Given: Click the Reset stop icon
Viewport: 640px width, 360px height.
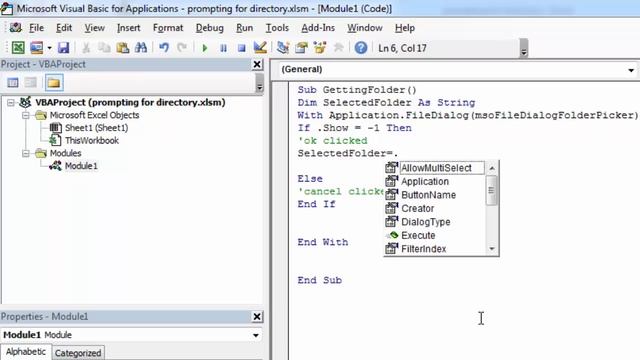Looking at the screenshot, I should 242,48.
